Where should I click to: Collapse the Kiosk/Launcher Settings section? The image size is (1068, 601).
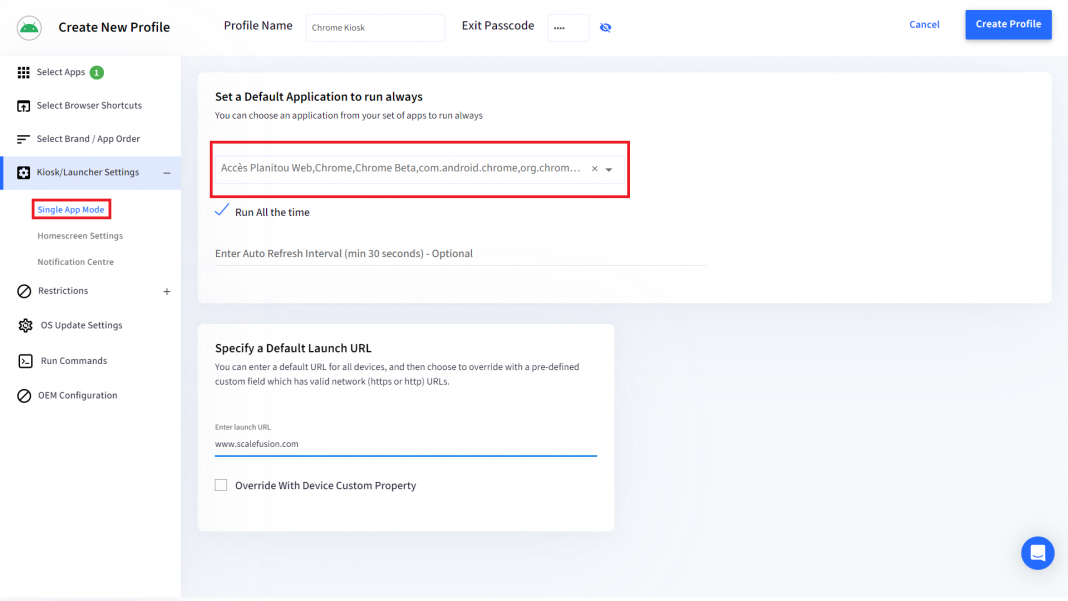(169, 172)
